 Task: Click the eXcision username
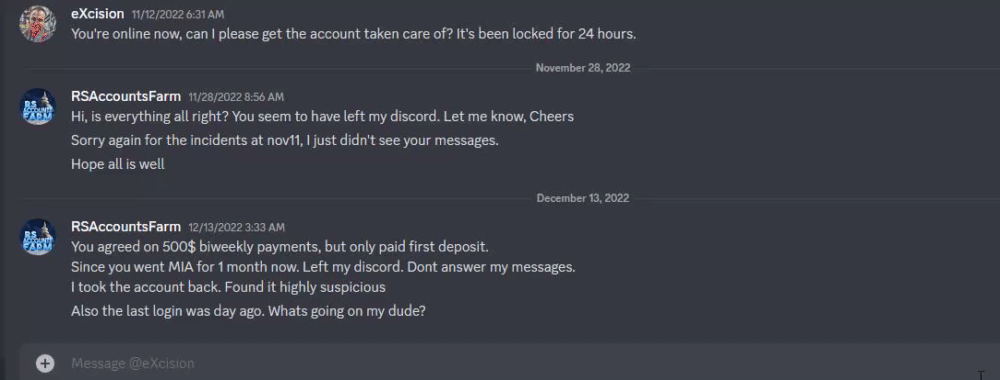[98, 14]
